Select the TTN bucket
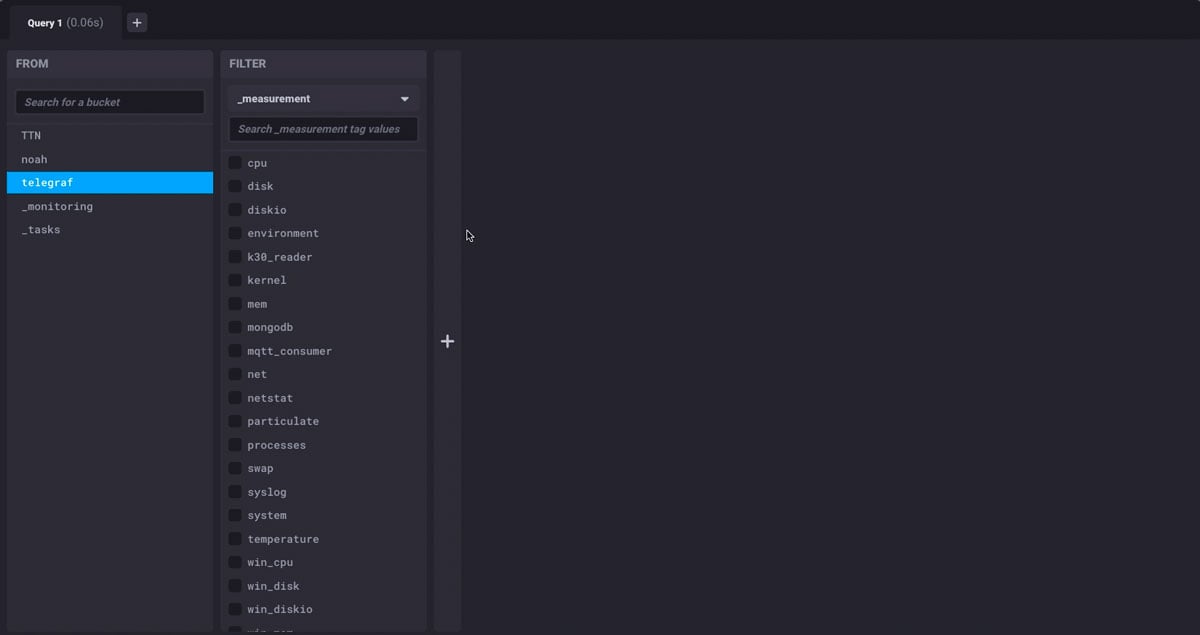The image size is (1200, 635). [x=31, y=135]
